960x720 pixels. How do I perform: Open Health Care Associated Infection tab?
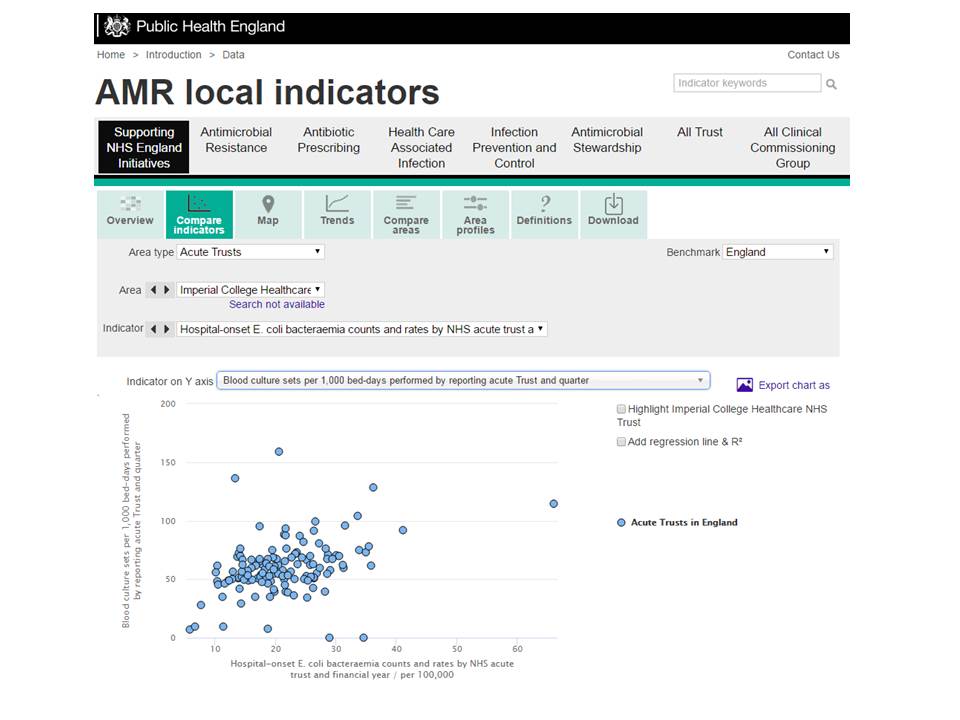(421, 147)
